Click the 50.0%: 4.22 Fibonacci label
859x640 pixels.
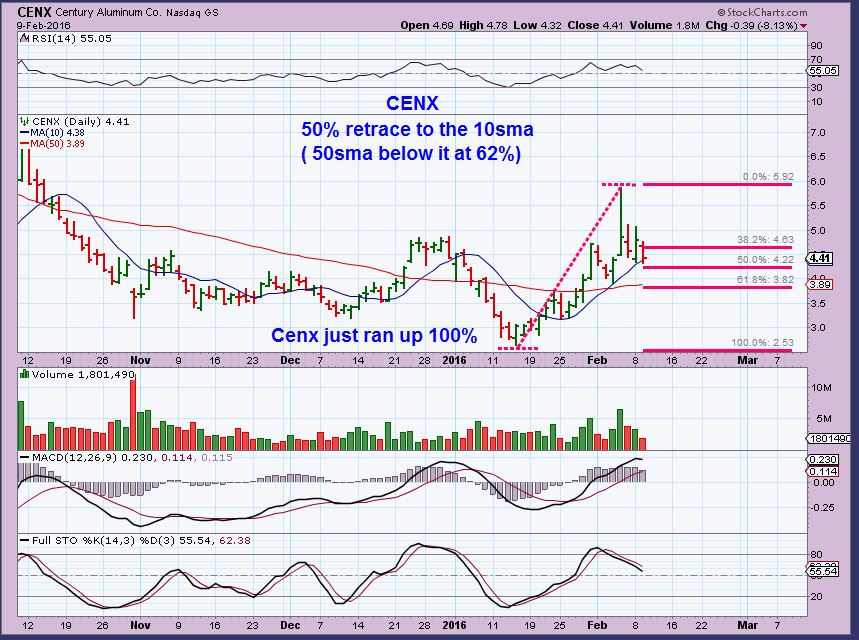pos(765,259)
